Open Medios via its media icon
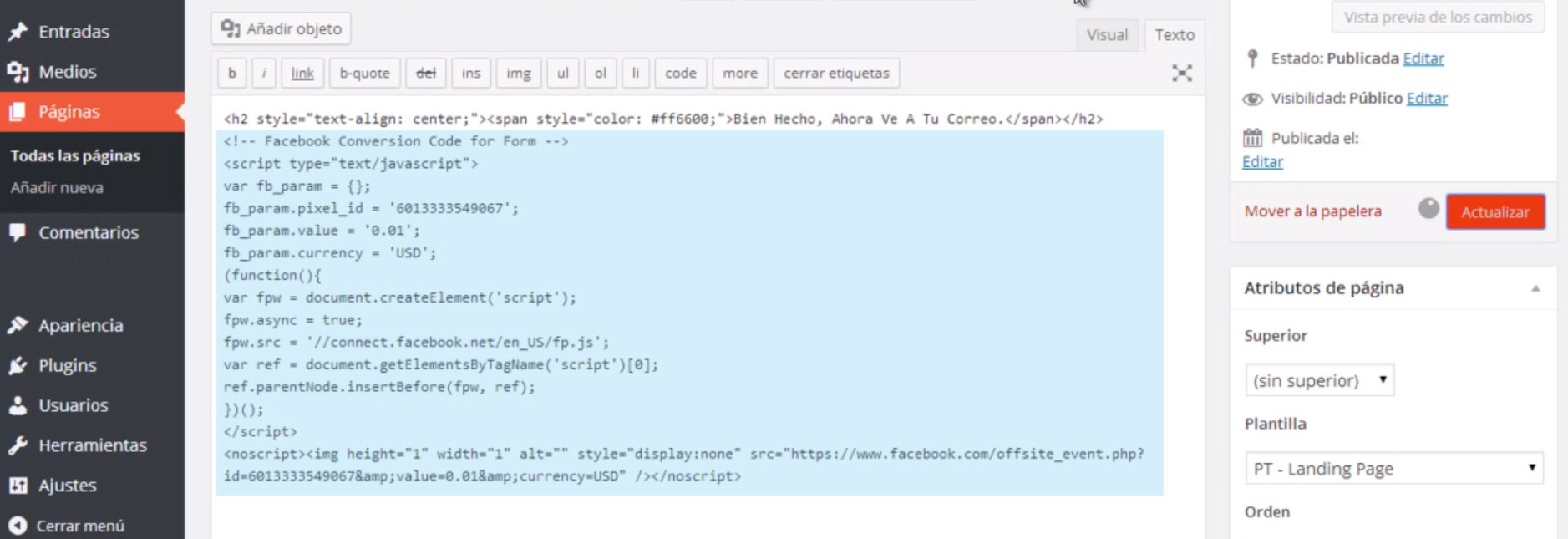 (18, 72)
